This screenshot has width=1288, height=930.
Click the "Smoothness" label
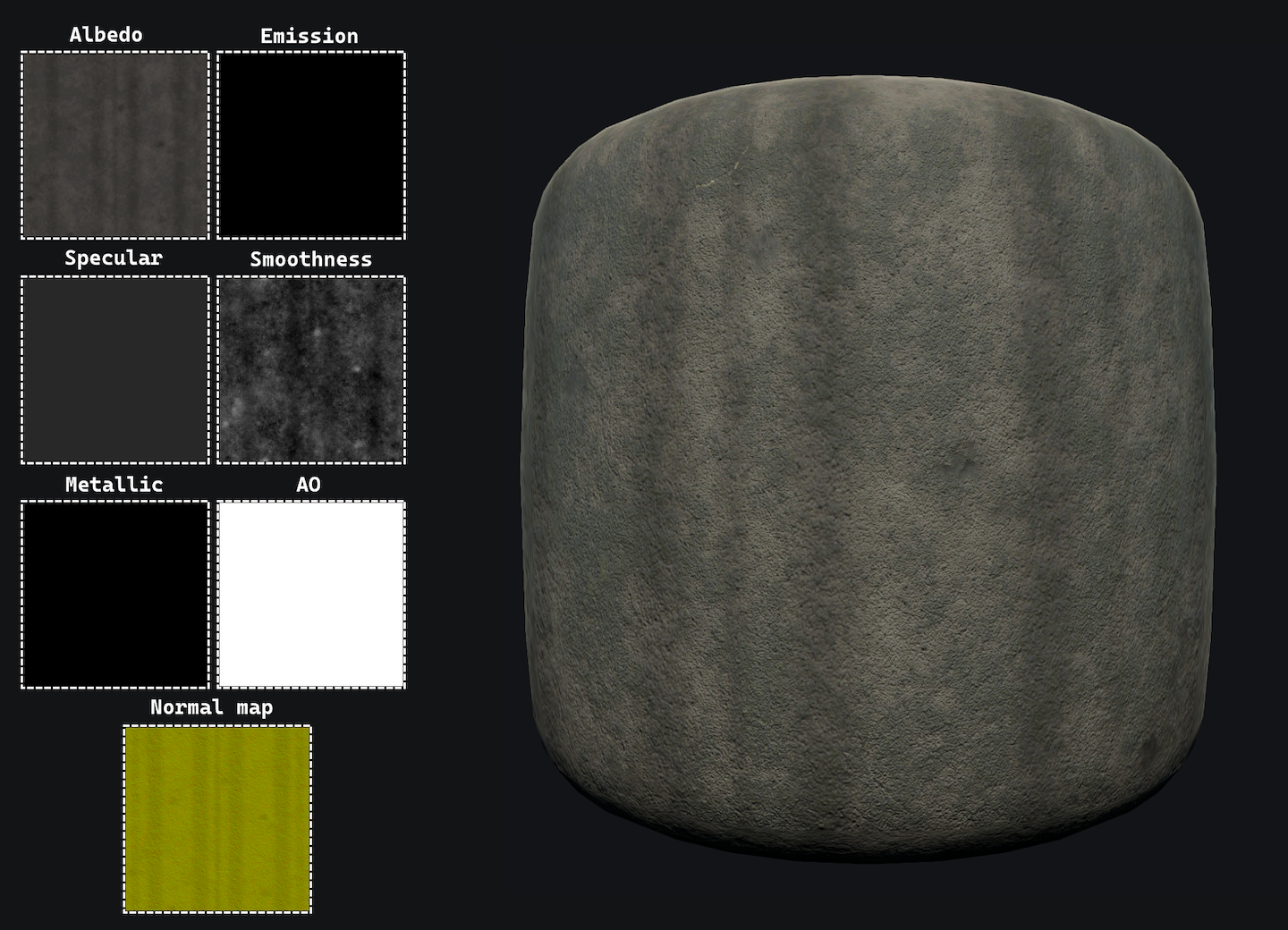(x=310, y=259)
